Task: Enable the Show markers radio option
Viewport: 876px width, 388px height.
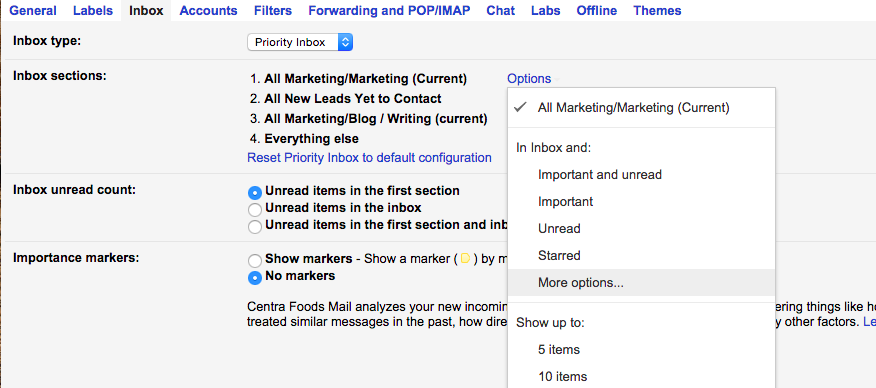Action: click(255, 261)
